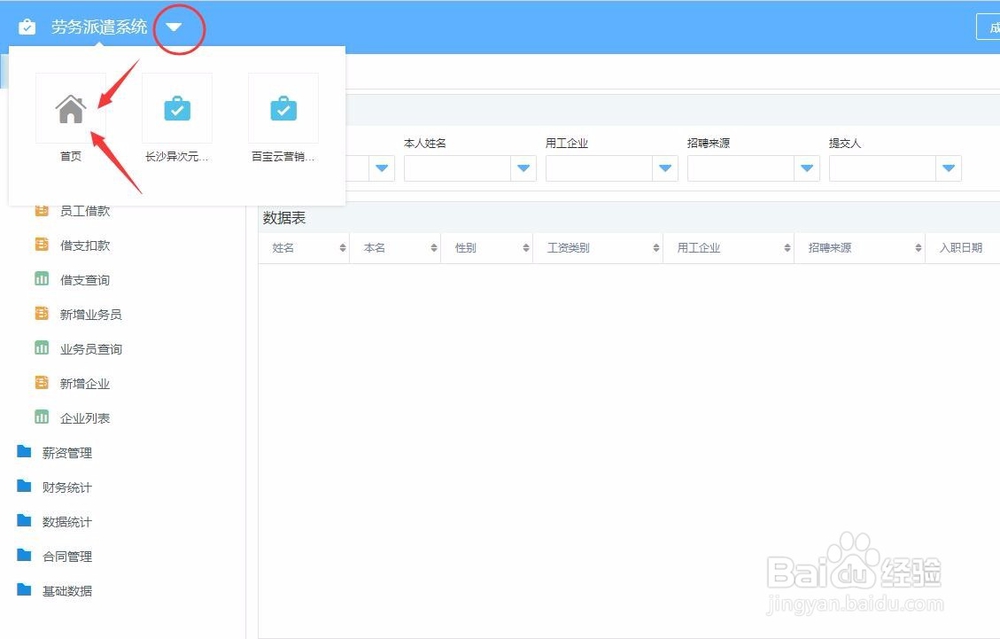Open the 新增企业 form icon
Image resolution: width=1000 pixels, height=639 pixels.
point(40,383)
